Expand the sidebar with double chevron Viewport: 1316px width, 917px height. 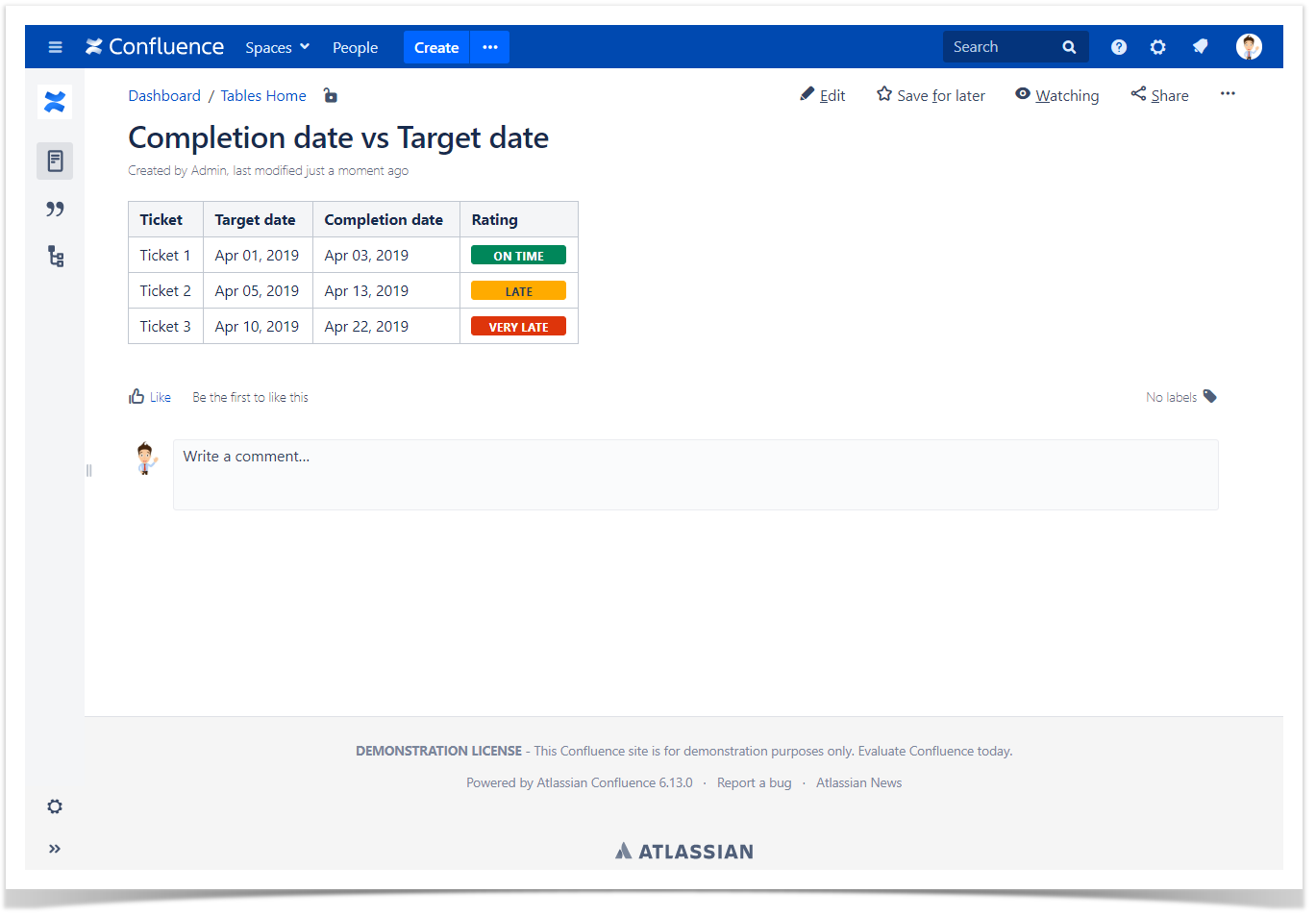pyautogui.click(x=55, y=849)
